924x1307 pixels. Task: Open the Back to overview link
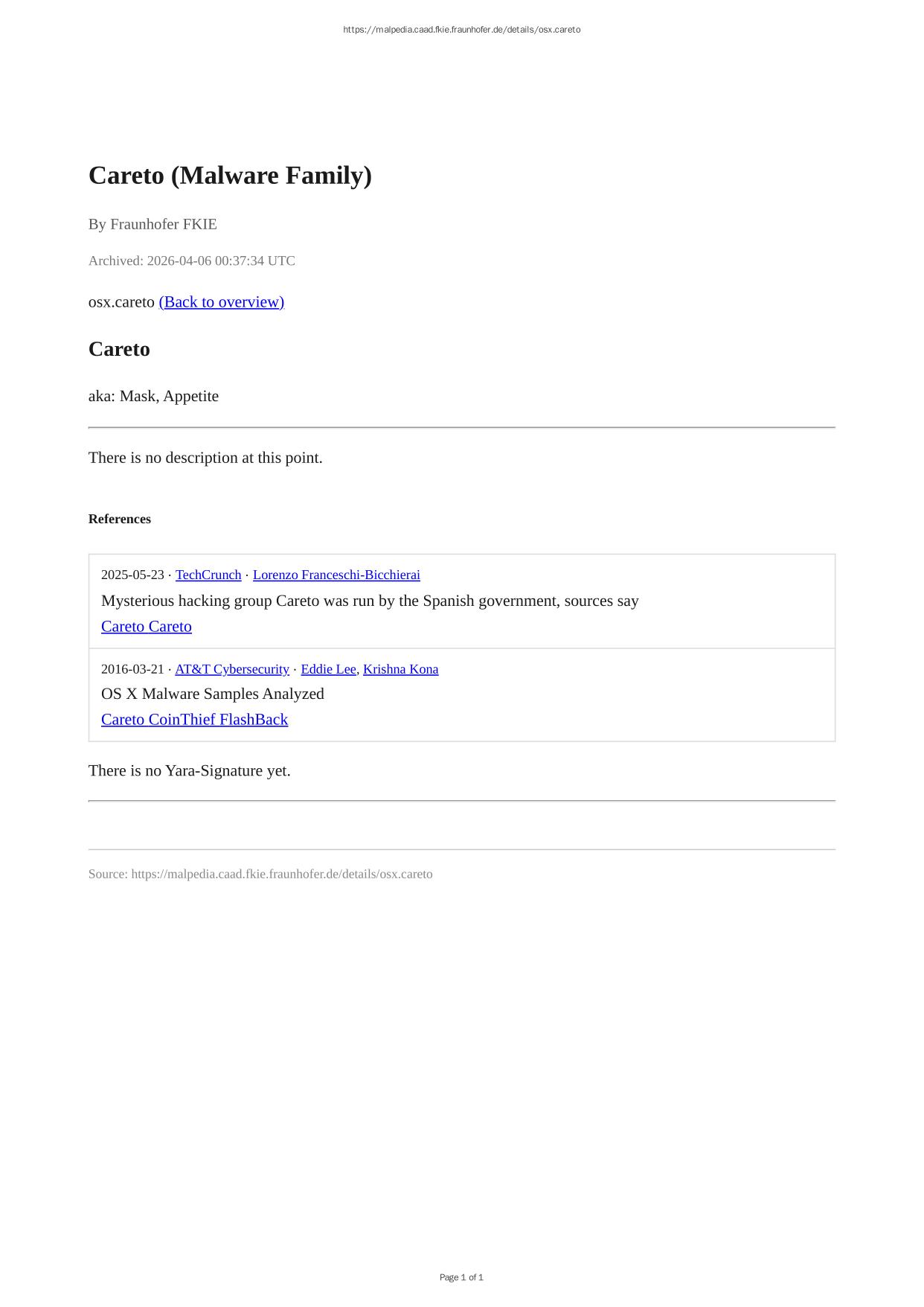coord(222,301)
